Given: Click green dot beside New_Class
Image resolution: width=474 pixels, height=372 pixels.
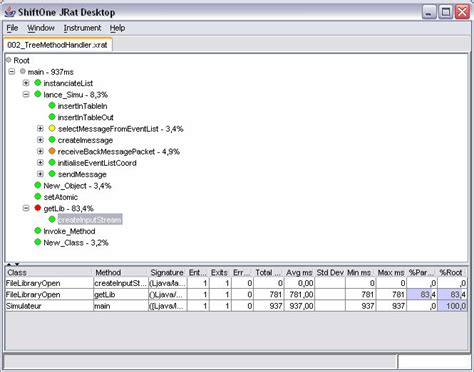Looking at the screenshot, I should [x=38, y=242].
